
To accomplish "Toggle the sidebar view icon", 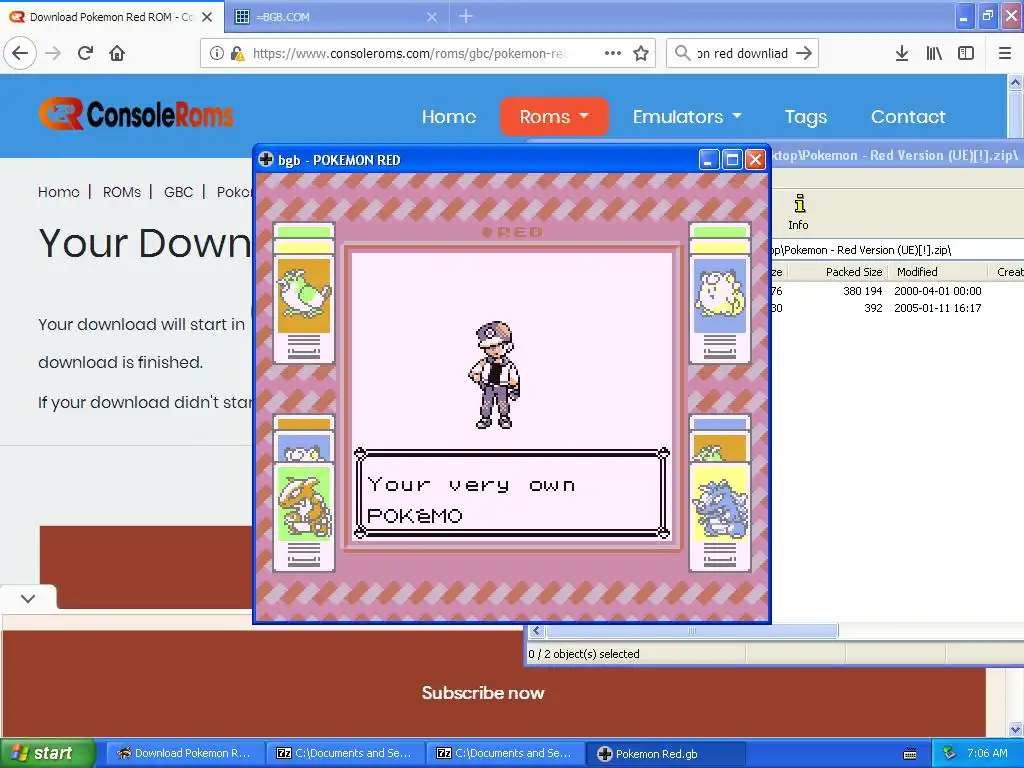I will click(966, 53).
